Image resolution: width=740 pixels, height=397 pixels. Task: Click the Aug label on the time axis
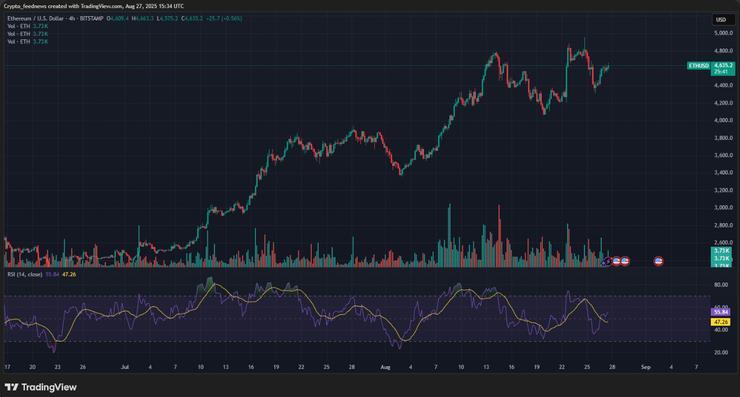385,367
